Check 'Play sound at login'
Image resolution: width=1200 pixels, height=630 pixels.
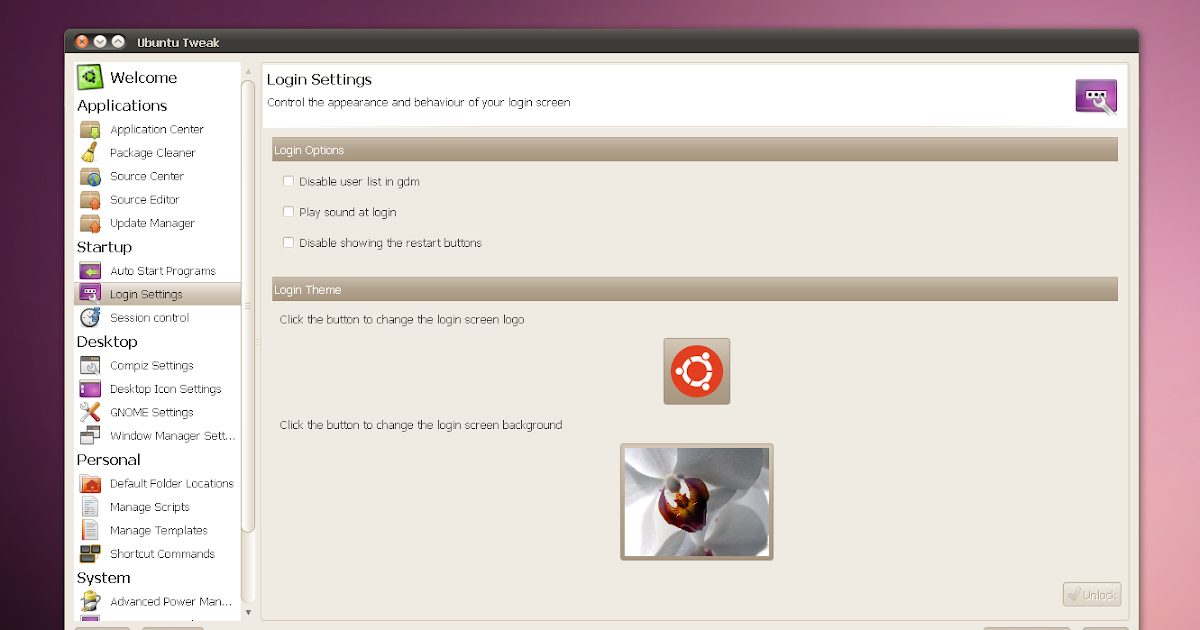[288, 212]
